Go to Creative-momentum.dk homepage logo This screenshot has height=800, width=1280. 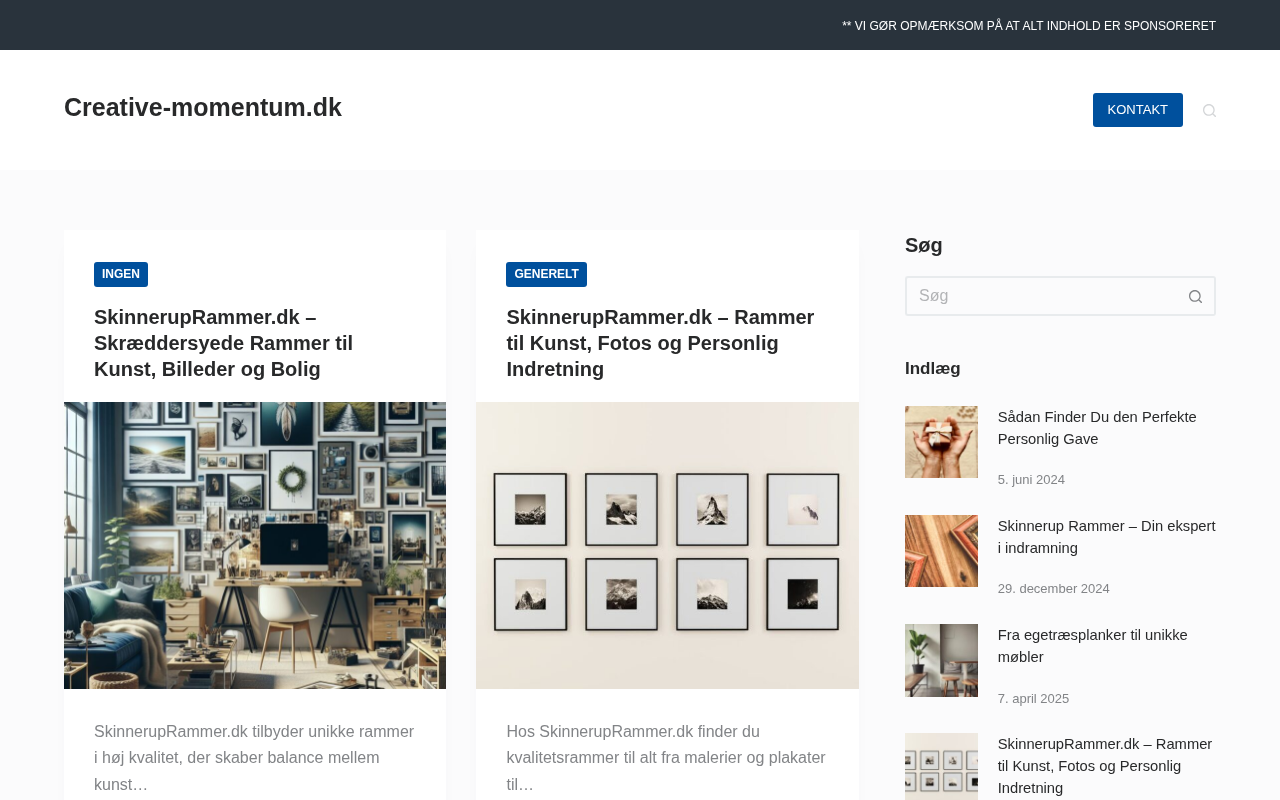tap(203, 107)
